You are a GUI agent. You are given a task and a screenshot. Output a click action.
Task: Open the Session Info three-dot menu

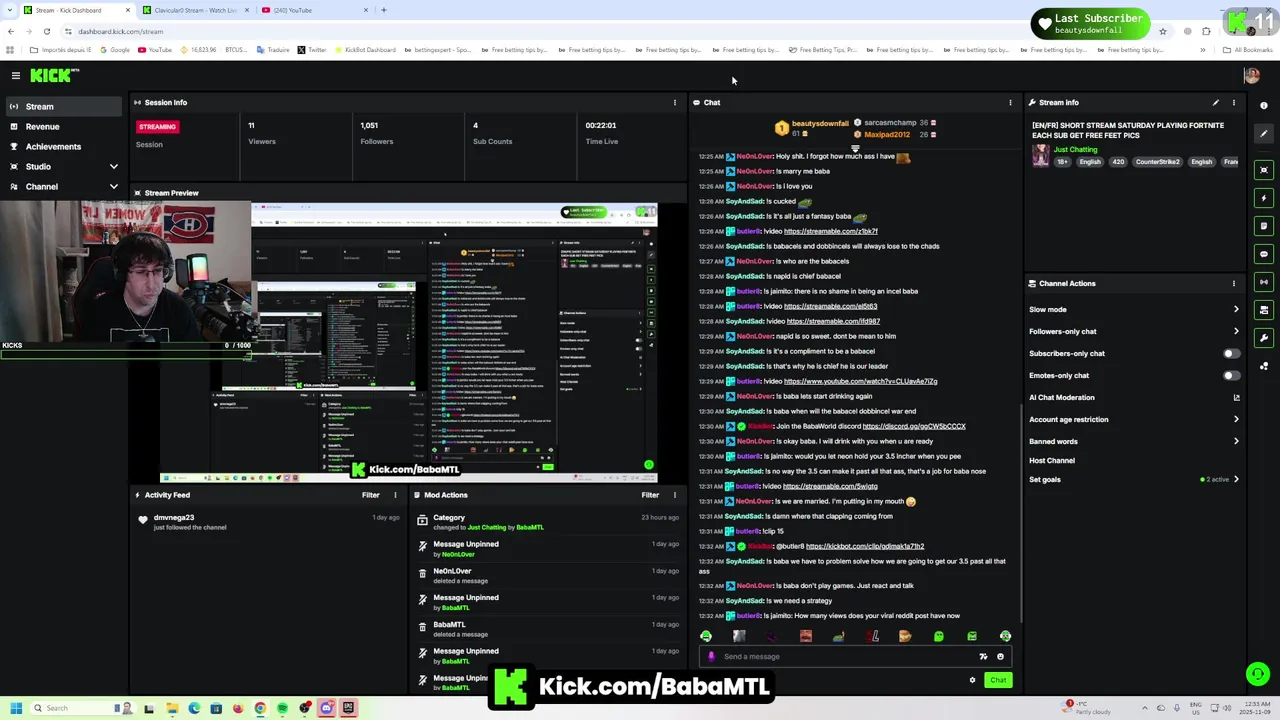(674, 102)
